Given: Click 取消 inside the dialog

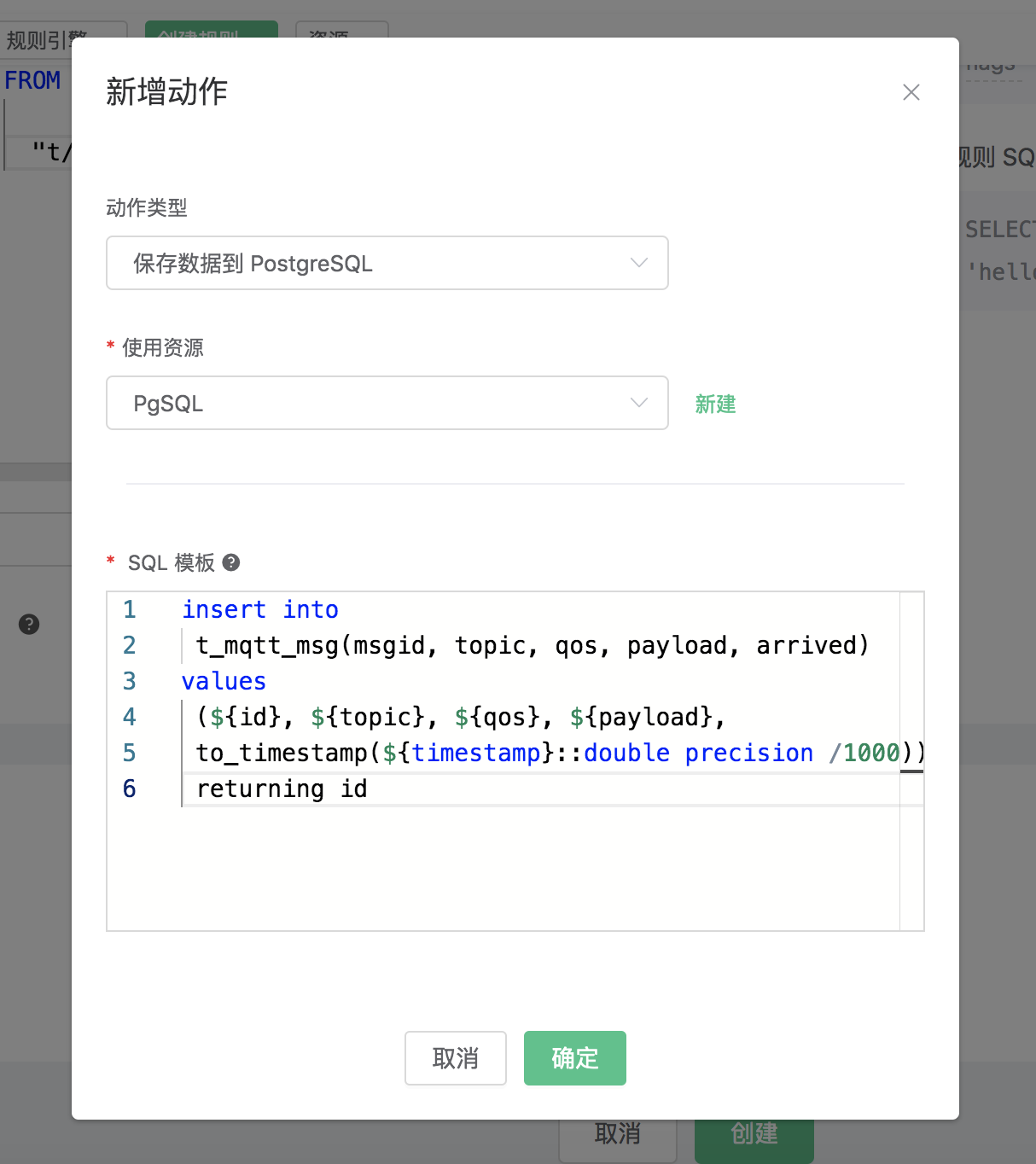Looking at the screenshot, I should [455, 1058].
